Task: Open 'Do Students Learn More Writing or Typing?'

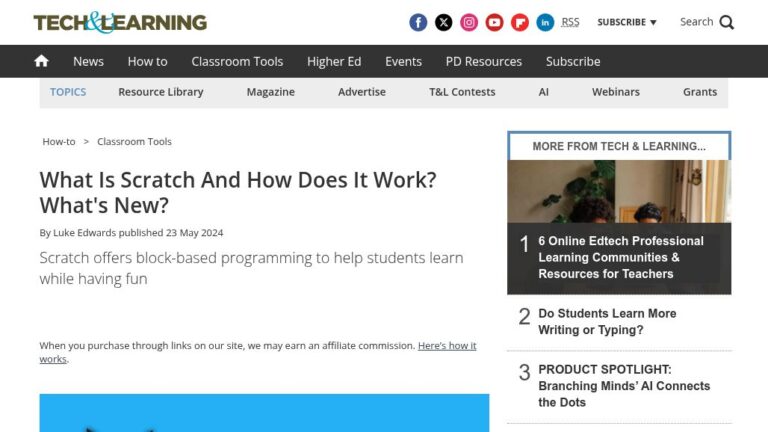Action: click(x=607, y=322)
